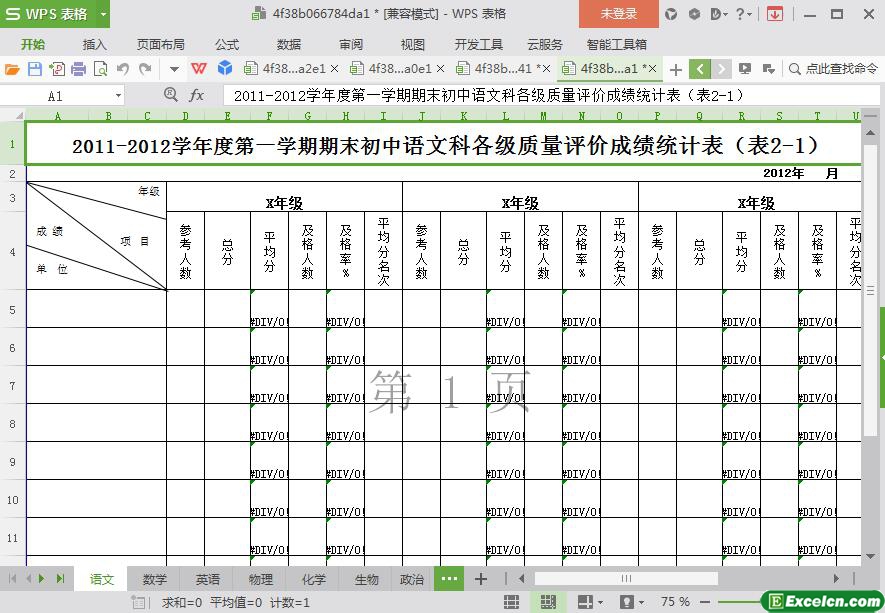Open the 审阅 ribbon tab
Viewport: 885px width, 613px height.
[351, 44]
